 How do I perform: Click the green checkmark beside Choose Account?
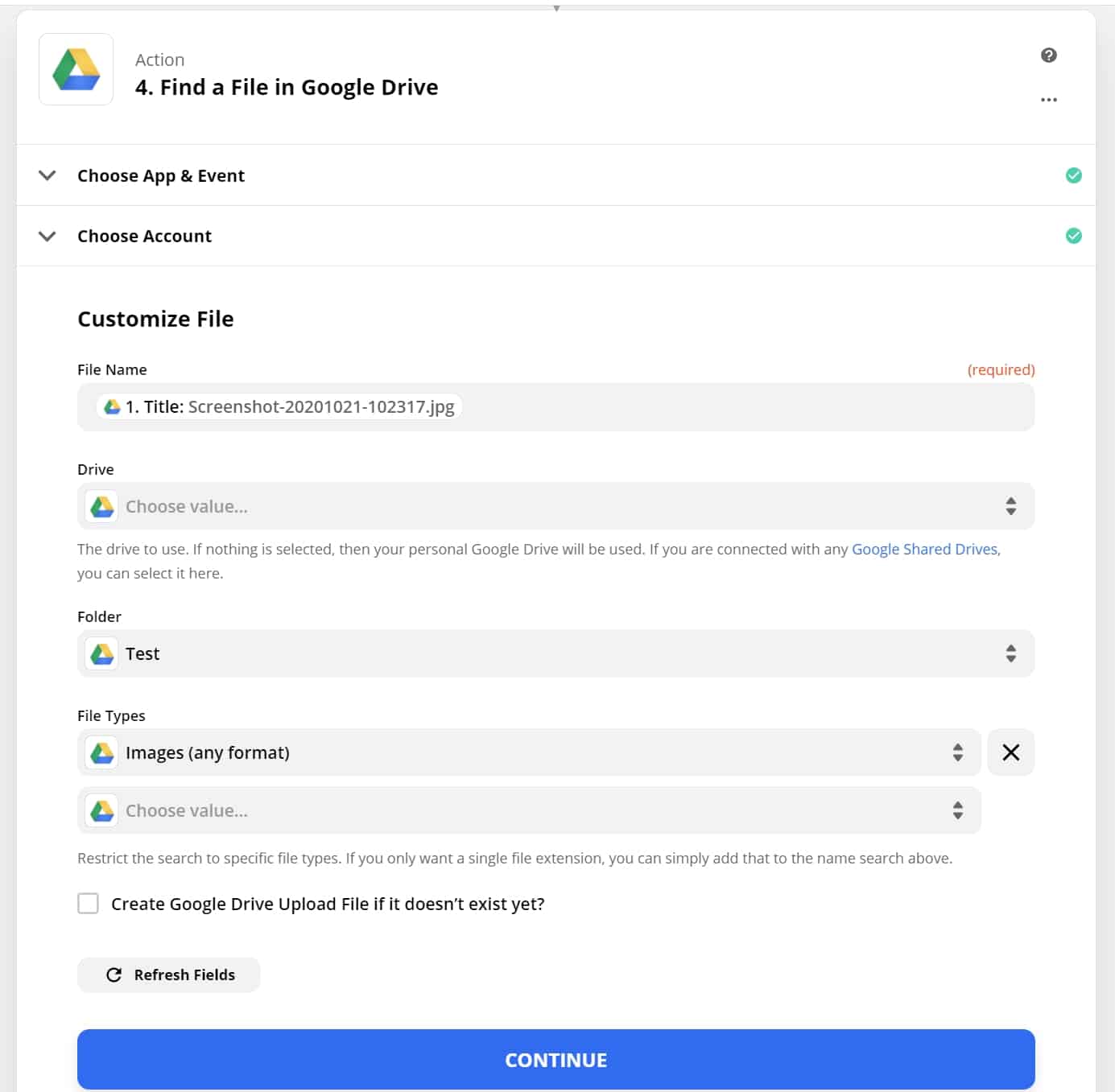(x=1073, y=236)
